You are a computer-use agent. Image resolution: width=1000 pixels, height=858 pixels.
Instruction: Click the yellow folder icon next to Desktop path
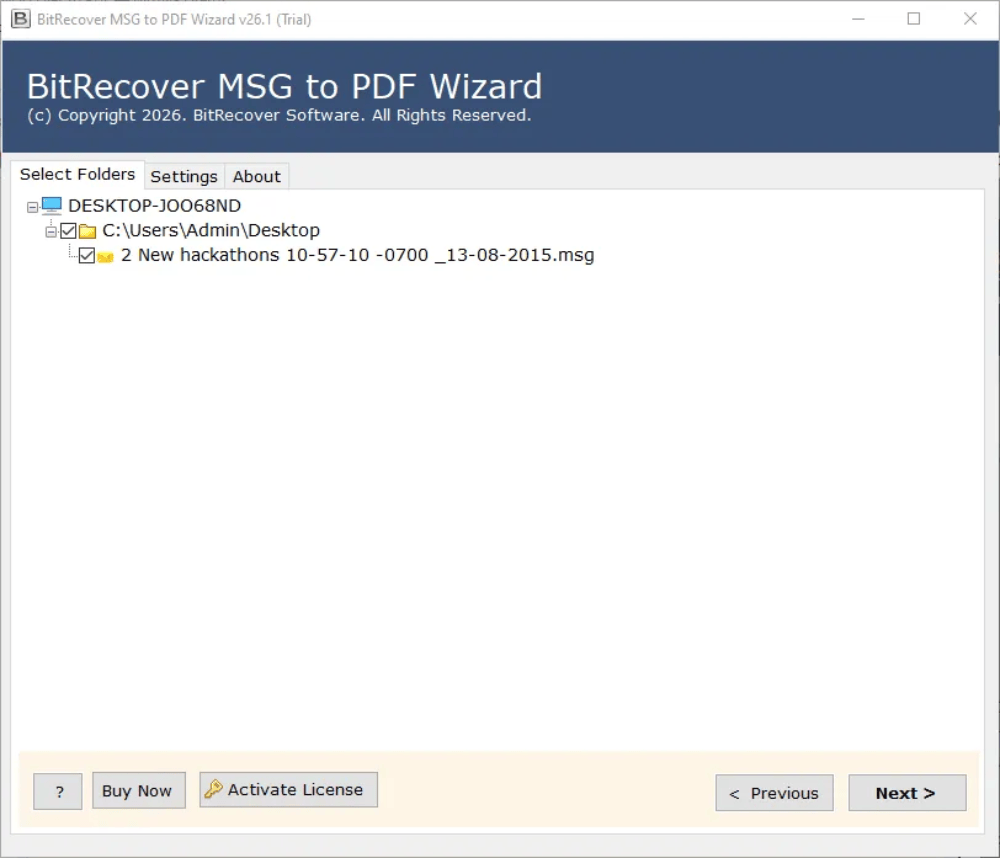86,229
